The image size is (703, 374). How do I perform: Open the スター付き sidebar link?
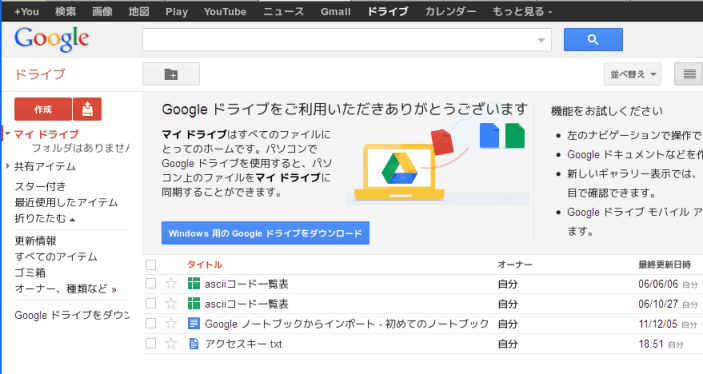40,186
